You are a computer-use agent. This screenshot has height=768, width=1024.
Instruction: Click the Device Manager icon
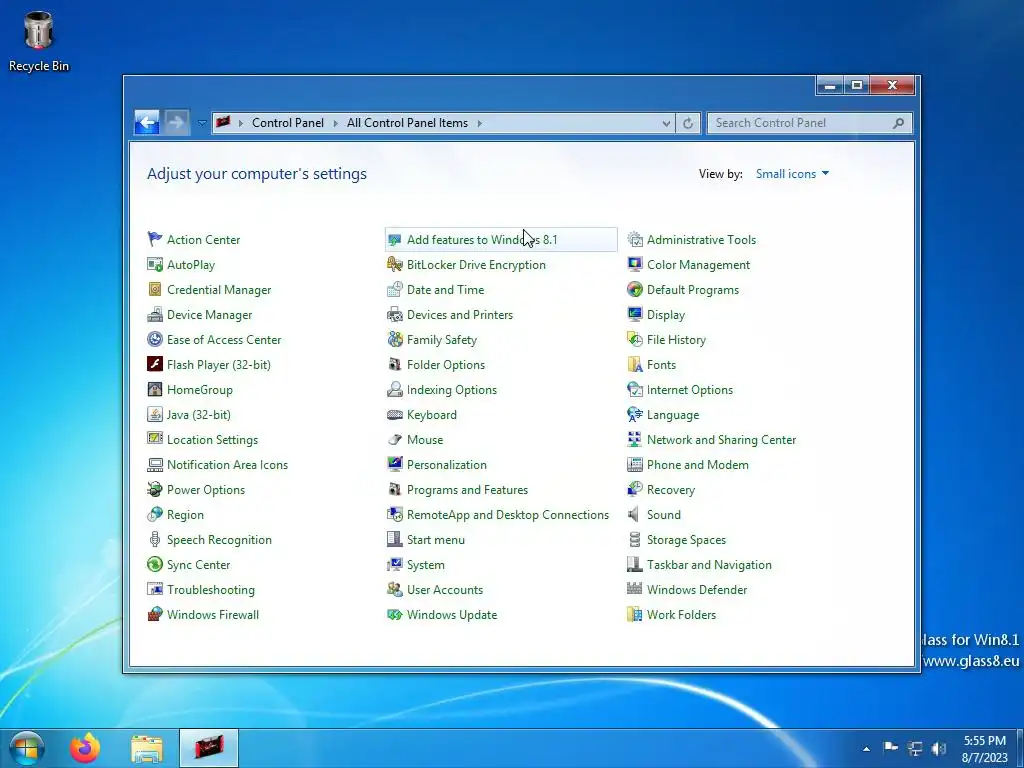point(155,315)
